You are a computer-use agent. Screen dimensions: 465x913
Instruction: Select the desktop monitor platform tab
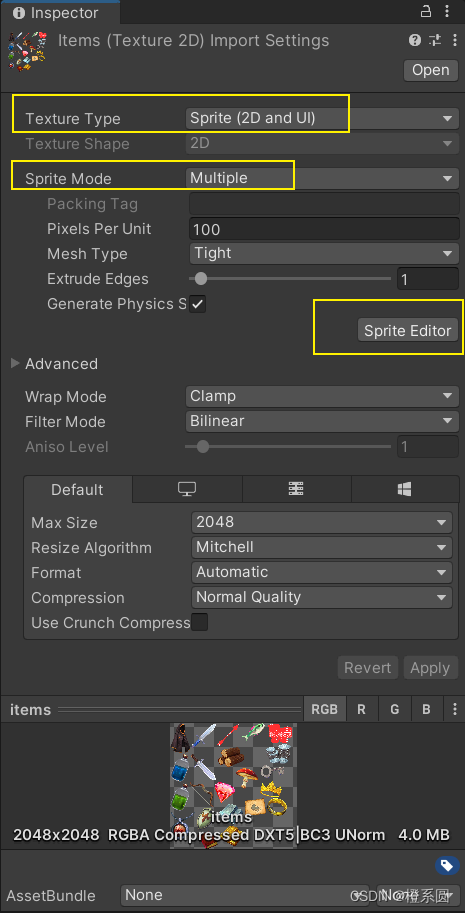point(187,489)
